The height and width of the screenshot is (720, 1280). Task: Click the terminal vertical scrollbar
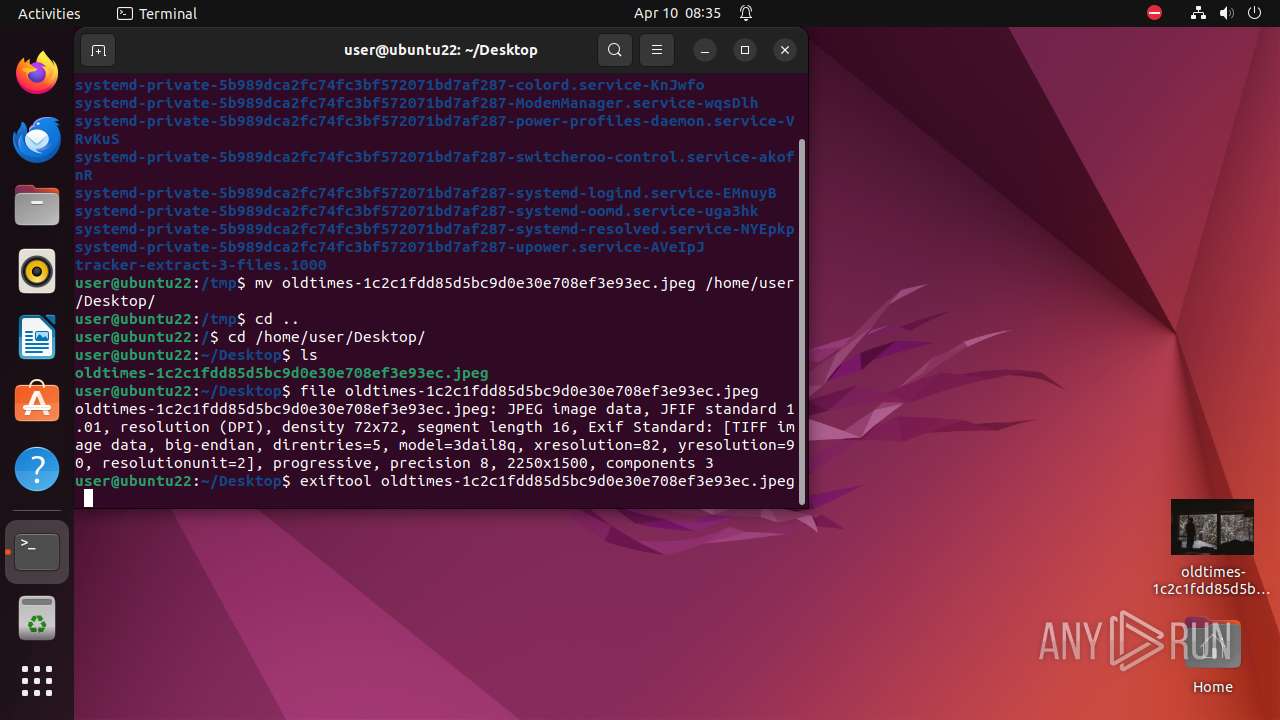pyautogui.click(x=802, y=322)
